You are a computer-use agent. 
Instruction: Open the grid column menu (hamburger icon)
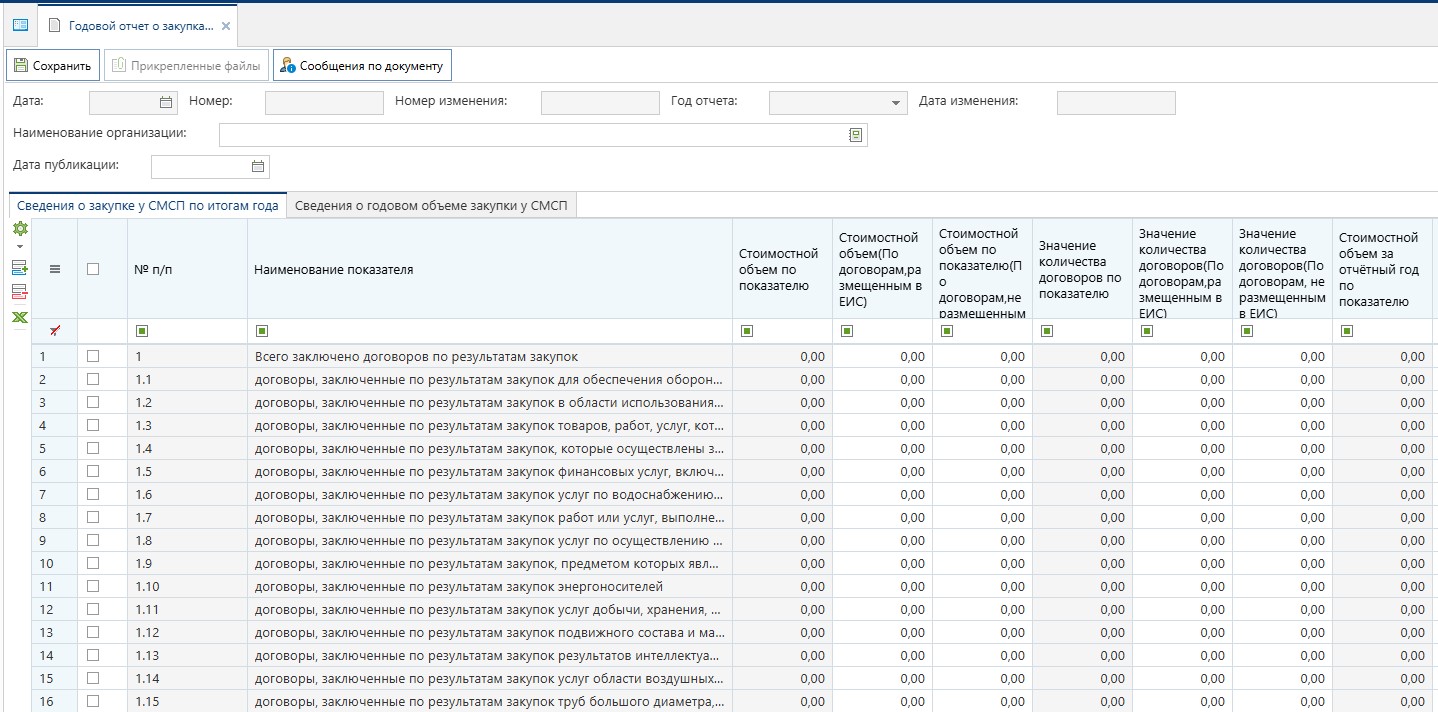click(x=55, y=269)
